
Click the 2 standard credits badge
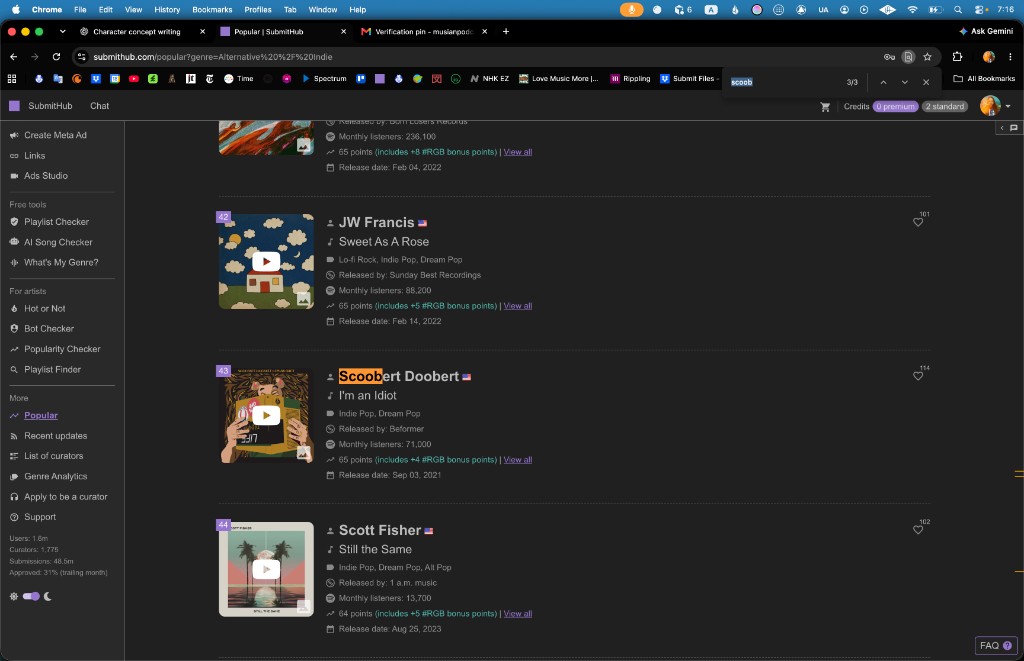944,106
